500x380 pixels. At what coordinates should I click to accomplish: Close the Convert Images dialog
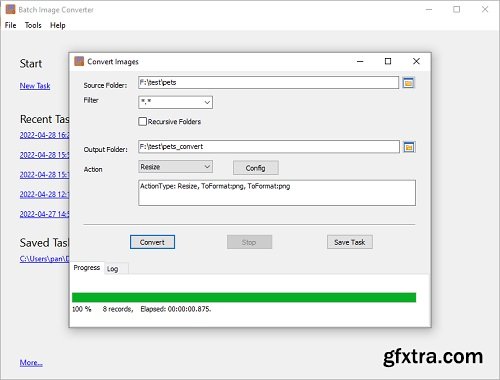click(416, 61)
